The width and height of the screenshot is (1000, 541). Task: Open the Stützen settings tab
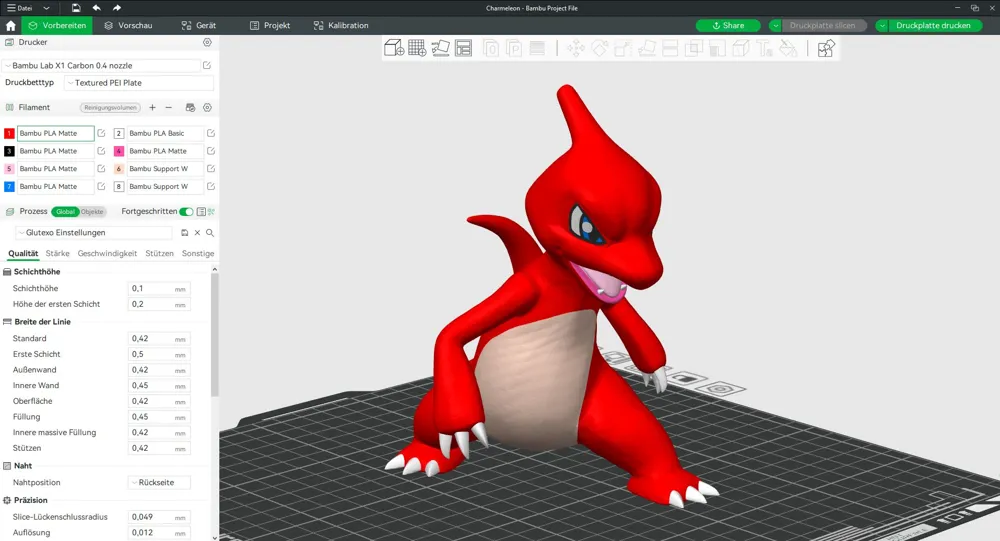point(159,253)
